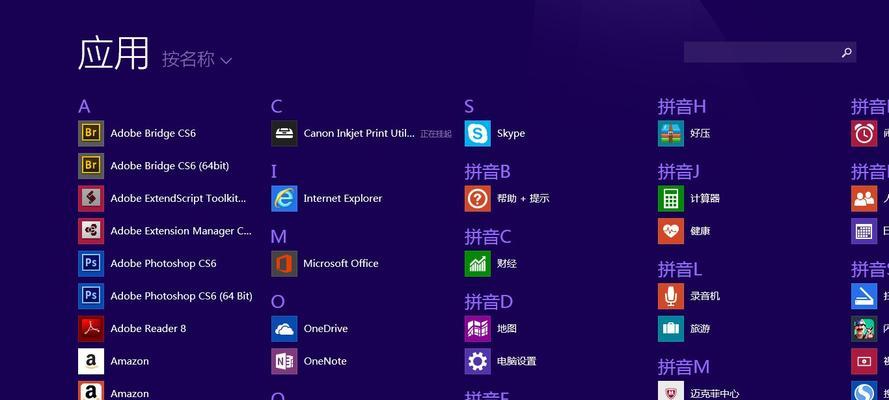This screenshot has height=400, width=889.
Task: Select the 拼音H group header
Action: coord(682,107)
